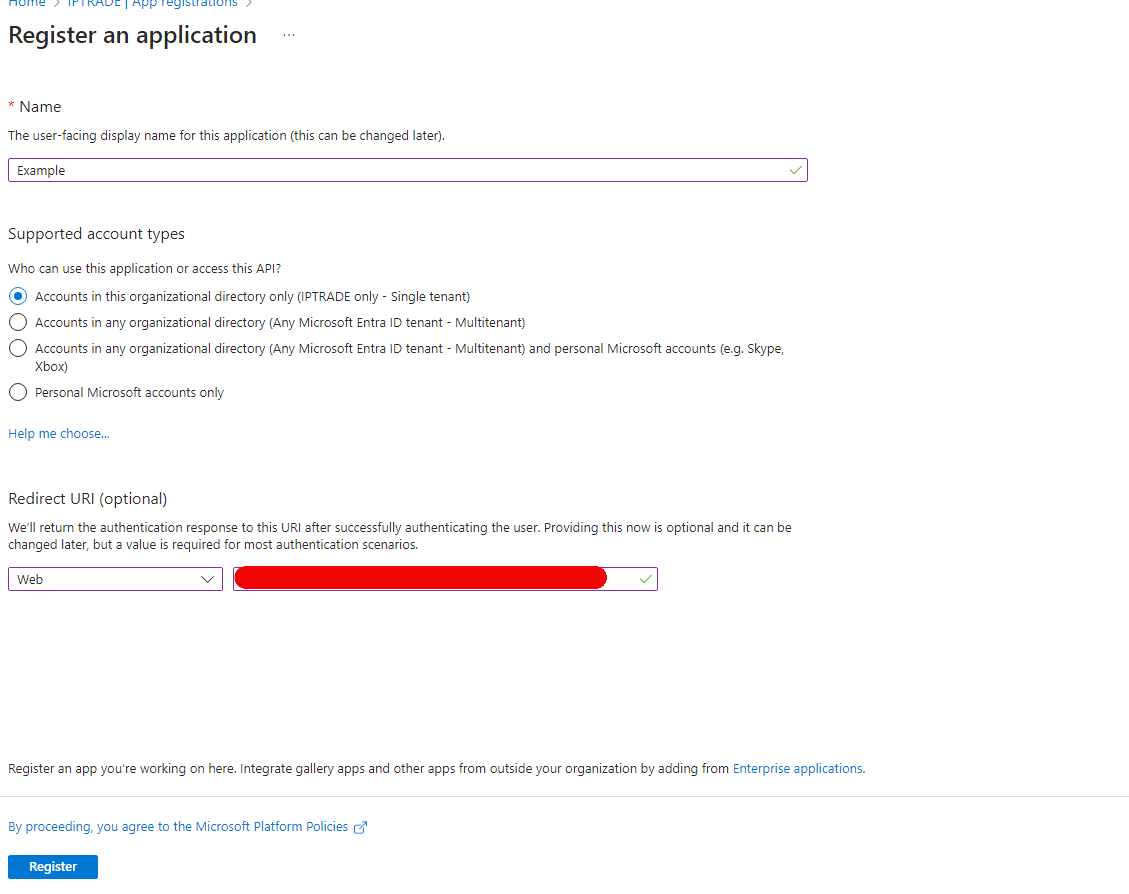Click the breadcrumb chevron after Home
1129x894 pixels.
[x=57, y=4]
